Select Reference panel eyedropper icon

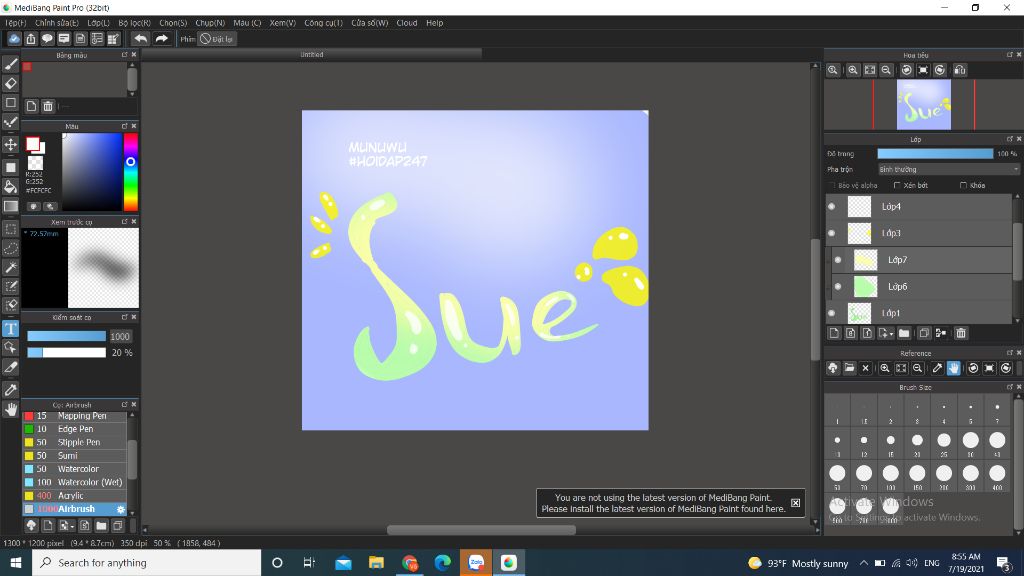pos(937,368)
